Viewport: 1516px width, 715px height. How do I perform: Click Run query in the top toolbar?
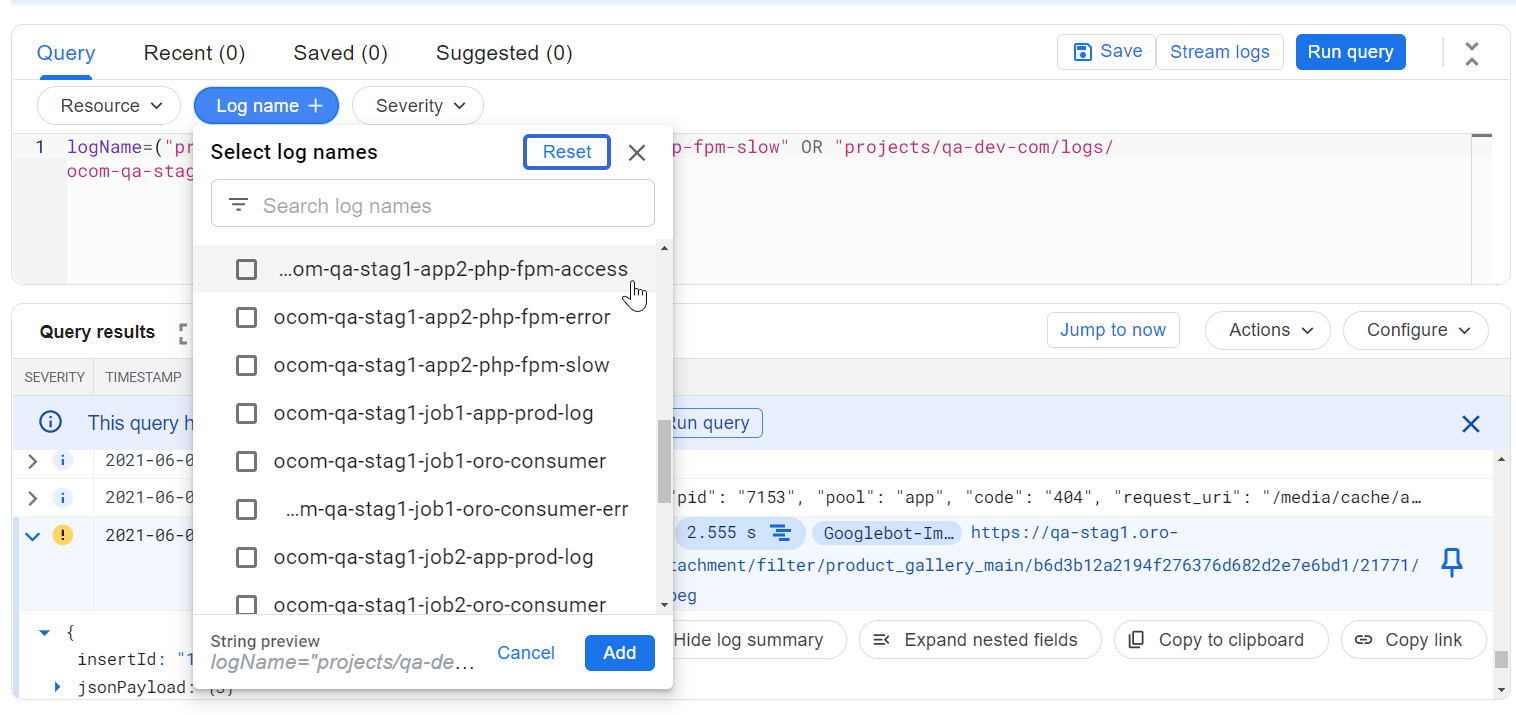click(1350, 52)
